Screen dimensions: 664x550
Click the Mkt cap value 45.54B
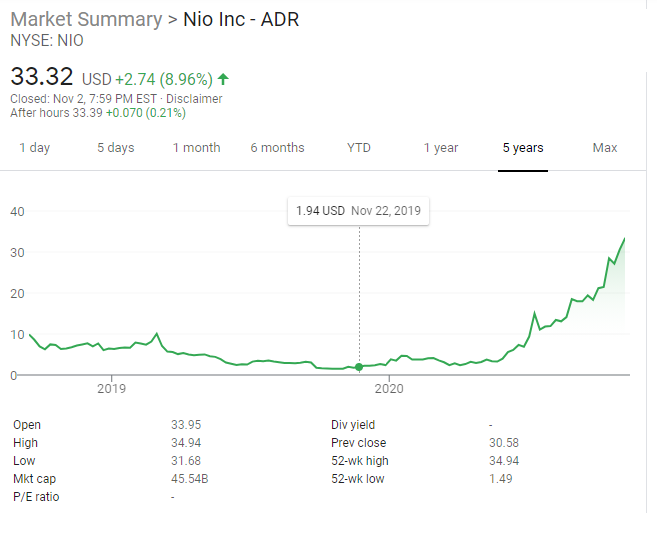click(x=189, y=479)
